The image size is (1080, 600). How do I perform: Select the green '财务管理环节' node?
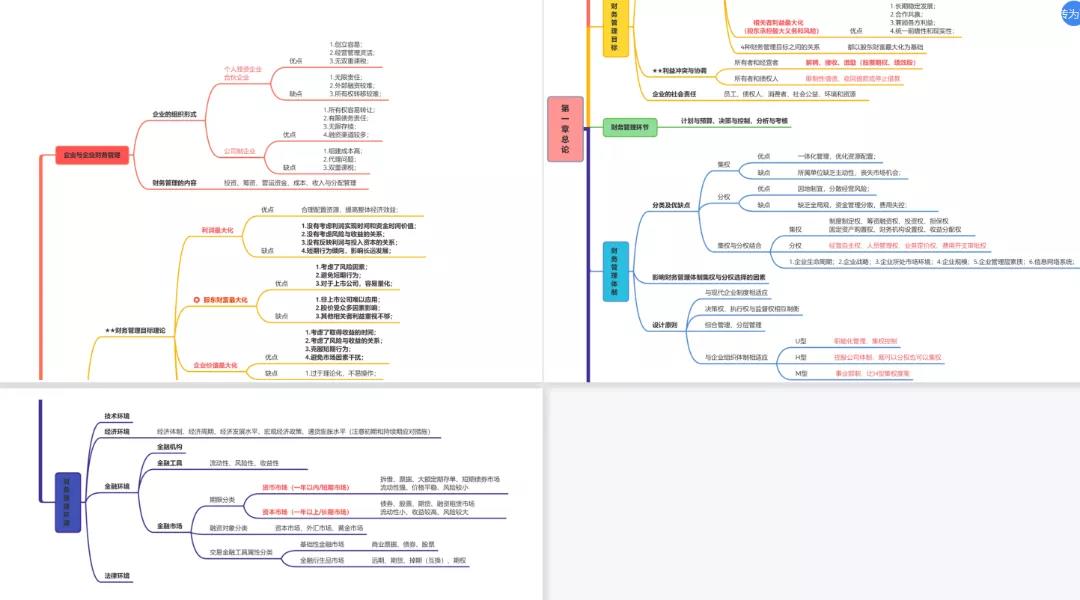(x=630, y=127)
